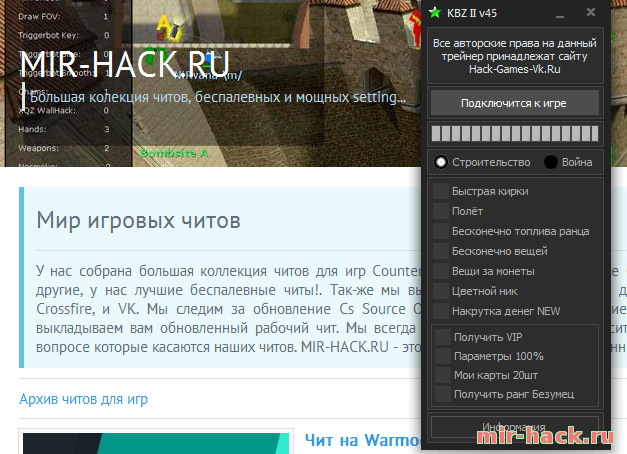Enable the Параметры 100% checkbox
627x454 pixels.
click(x=443, y=356)
